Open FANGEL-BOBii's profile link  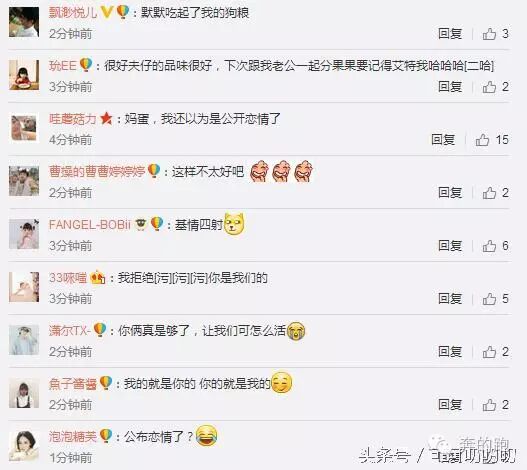point(90,225)
